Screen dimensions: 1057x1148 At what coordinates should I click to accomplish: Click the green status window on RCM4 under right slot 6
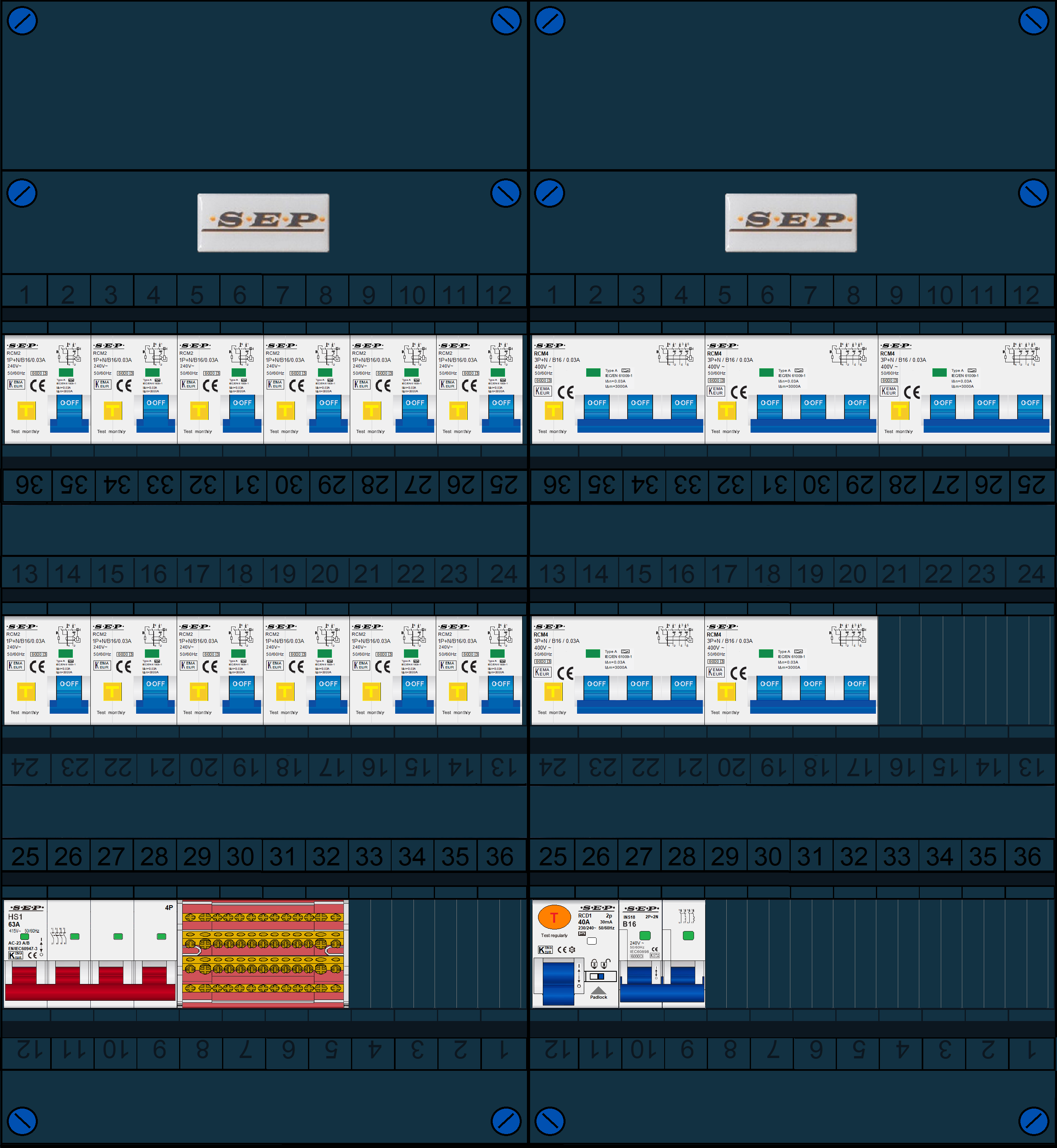[x=766, y=372]
